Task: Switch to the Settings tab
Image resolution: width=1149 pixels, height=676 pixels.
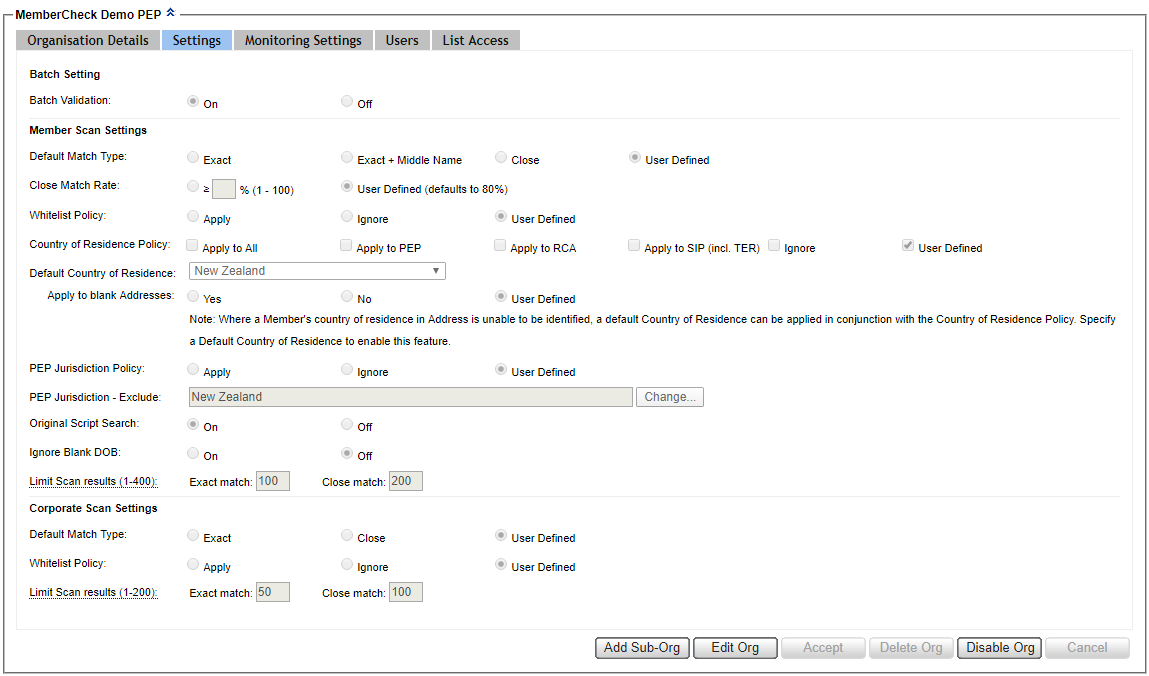Action: [x=197, y=40]
